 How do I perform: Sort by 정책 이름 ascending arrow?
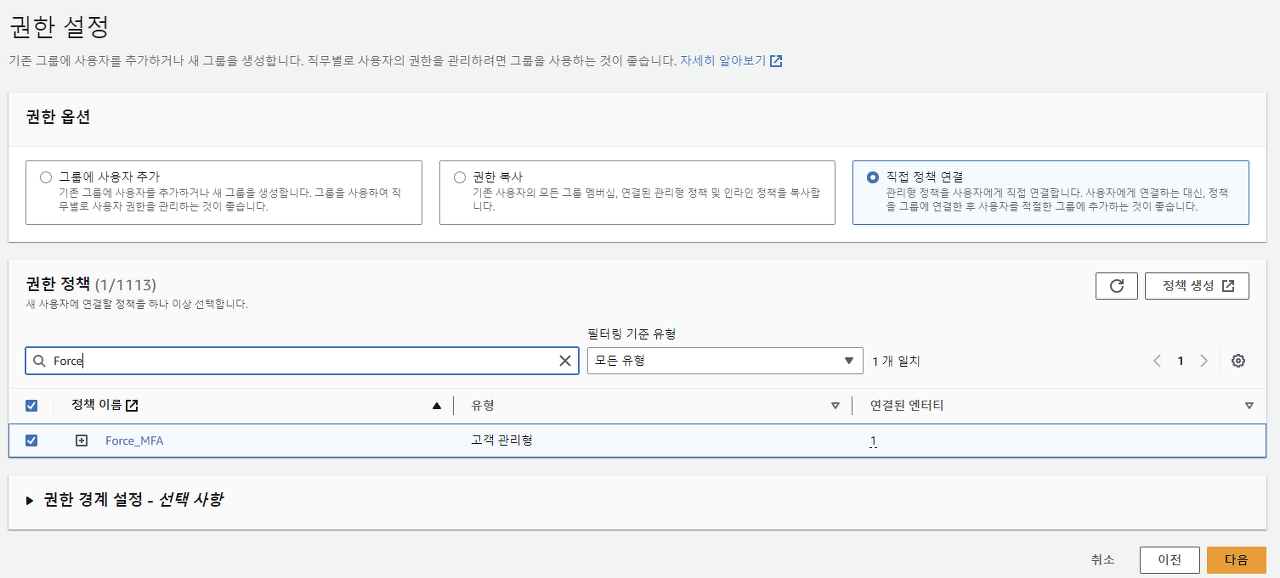point(436,406)
